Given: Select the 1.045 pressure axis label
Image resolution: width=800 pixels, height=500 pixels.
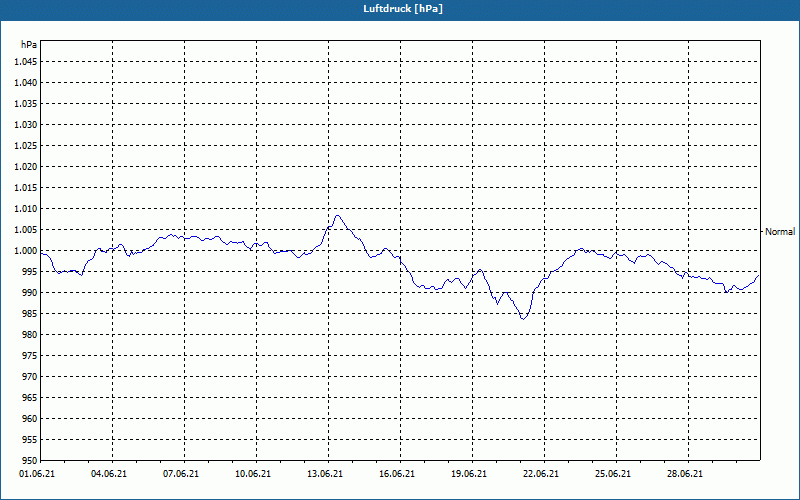Looking at the screenshot, I should tap(26, 62).
